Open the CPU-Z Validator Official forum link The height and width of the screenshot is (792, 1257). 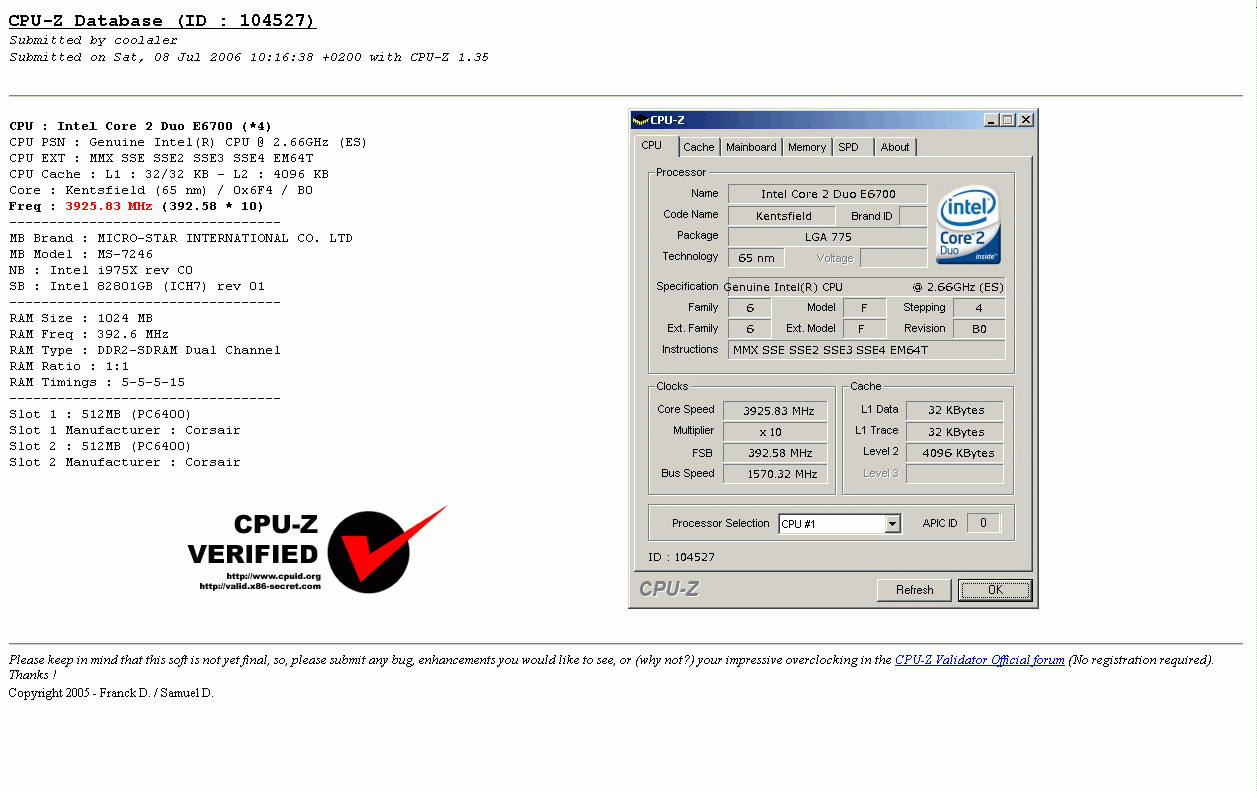click(x=980, y=660)
